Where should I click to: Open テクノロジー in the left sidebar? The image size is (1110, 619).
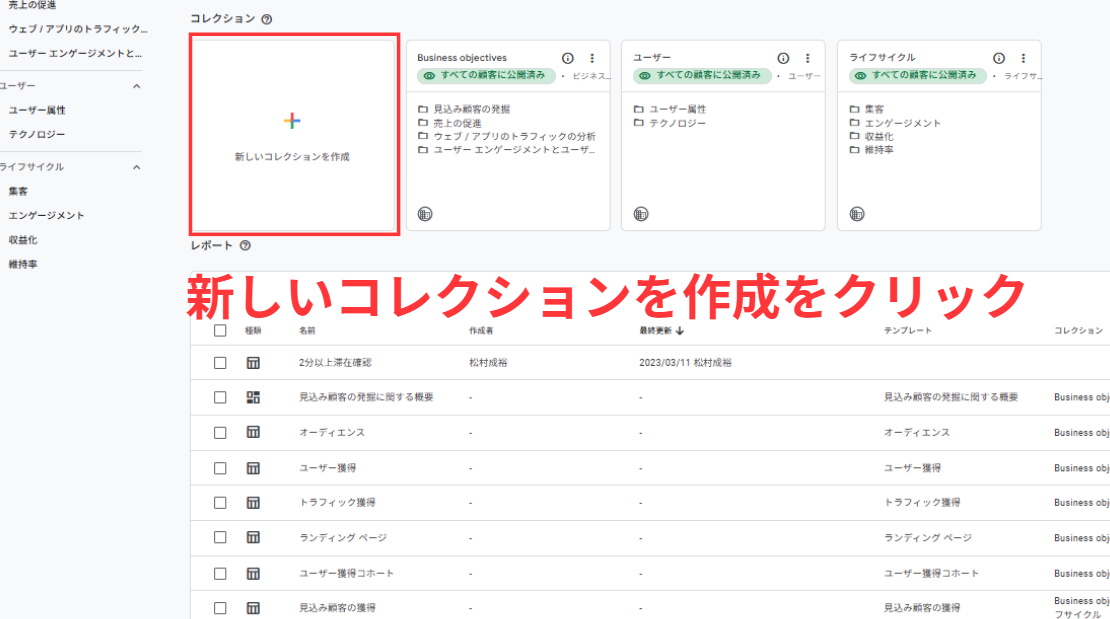click(x=37, y=134)
